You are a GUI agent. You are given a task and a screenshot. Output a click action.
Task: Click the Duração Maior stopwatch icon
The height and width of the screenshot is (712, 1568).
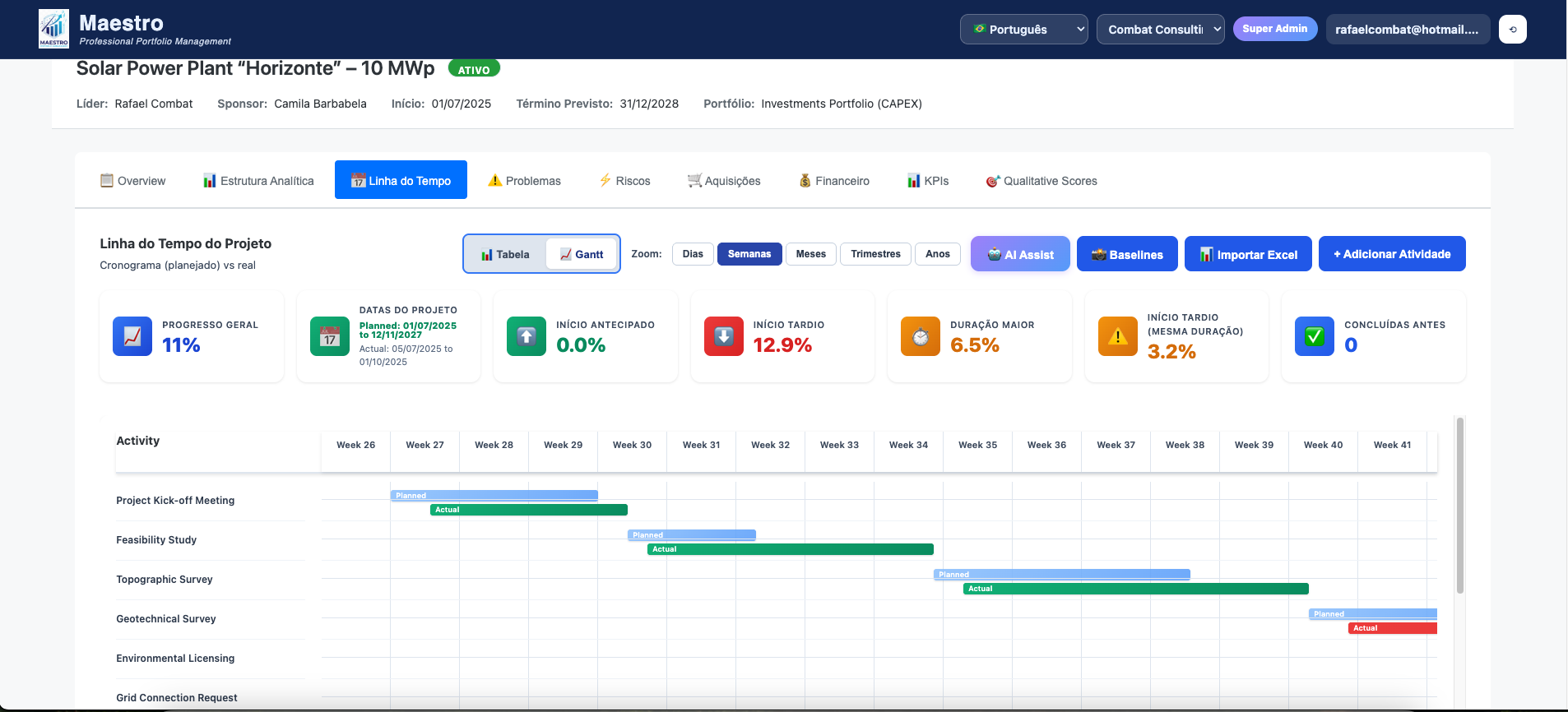[x=921, y=336]
